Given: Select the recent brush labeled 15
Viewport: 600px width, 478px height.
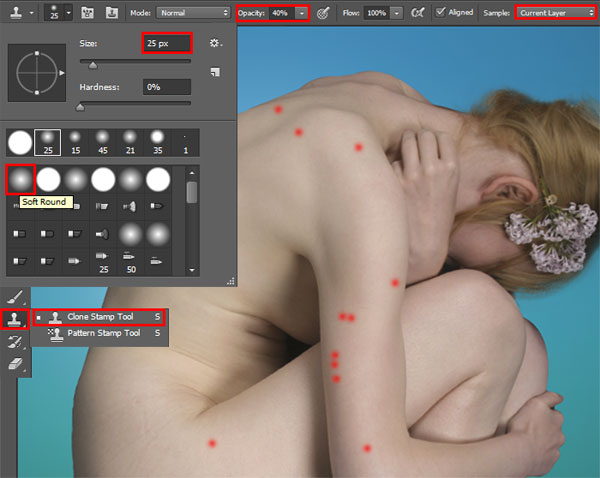Looking at the screenshot, I should [x=75, y=142].
